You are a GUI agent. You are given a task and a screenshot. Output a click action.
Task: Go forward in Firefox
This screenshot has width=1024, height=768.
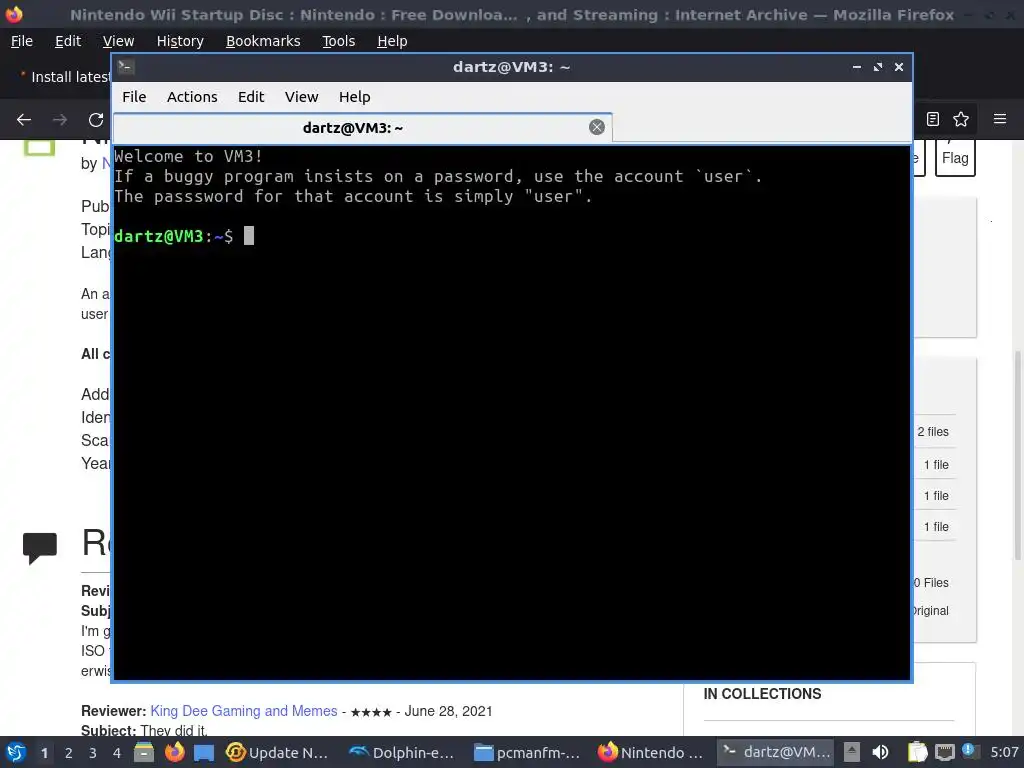59,120
